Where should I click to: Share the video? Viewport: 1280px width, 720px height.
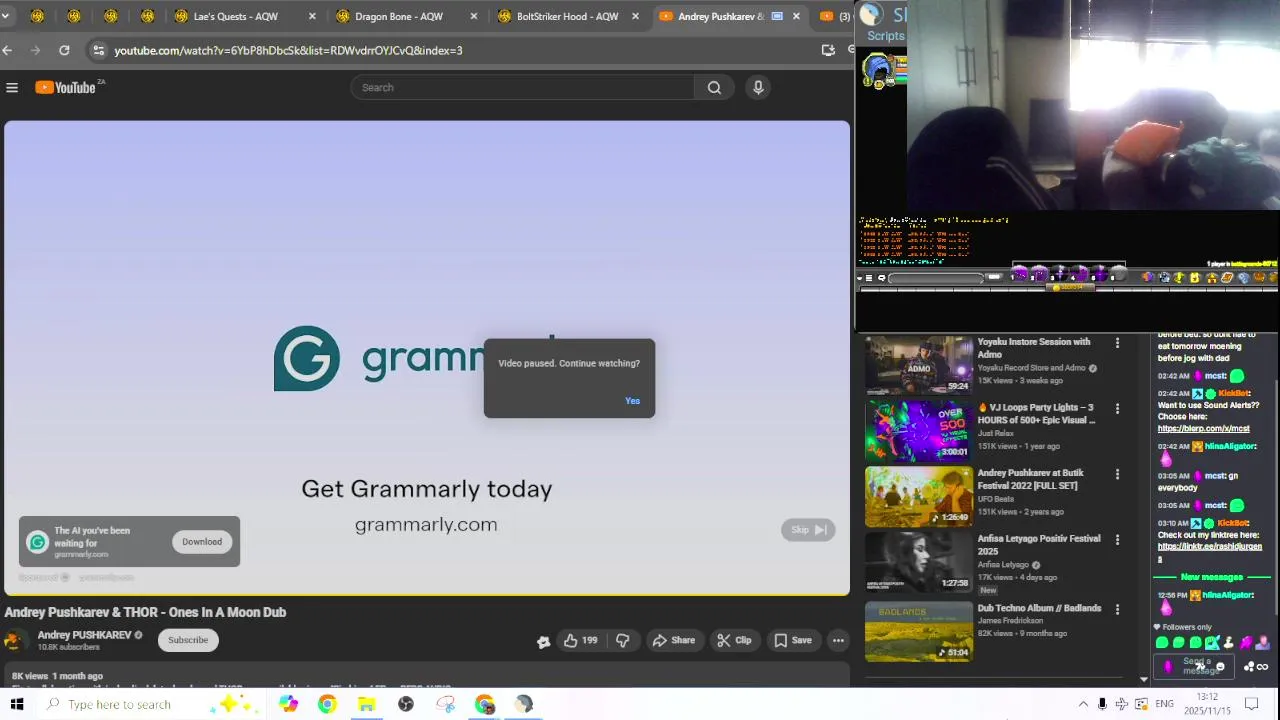pyautogui.click(x=673, y=640)
